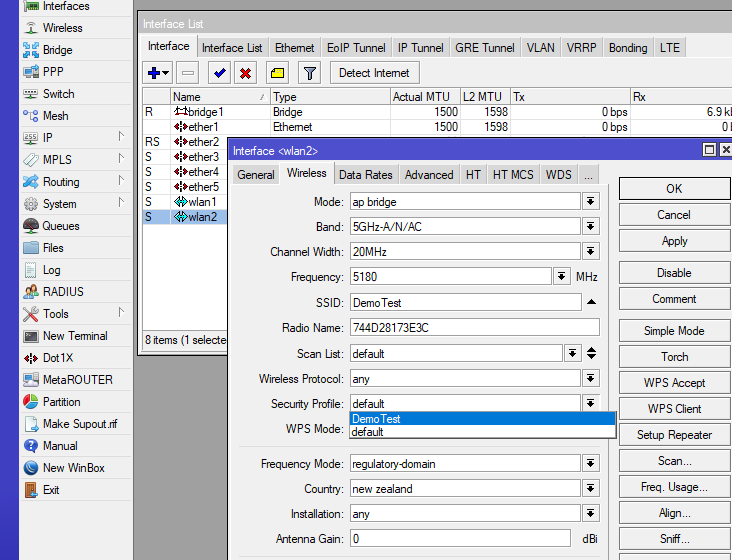The height and width of the screenshot is (560, 732).
Task: Click the Freq. Usage button
Action: point(674,487)
